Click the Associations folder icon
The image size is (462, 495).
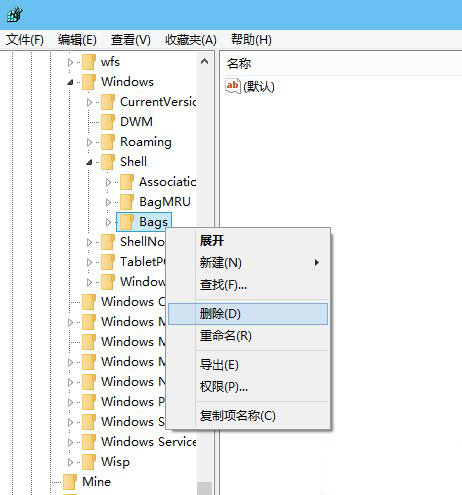[x=127, y=182]
